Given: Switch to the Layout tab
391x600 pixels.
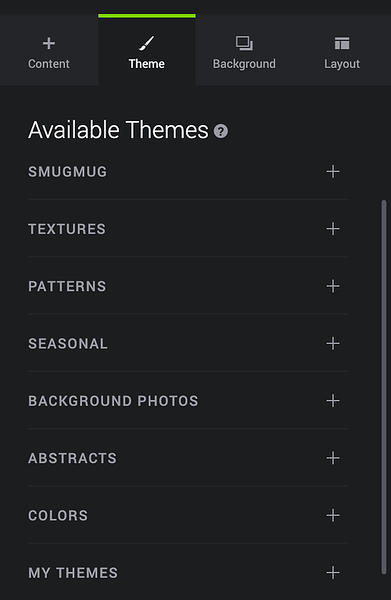Looking at the screenshot, I should tap(342, 50).
